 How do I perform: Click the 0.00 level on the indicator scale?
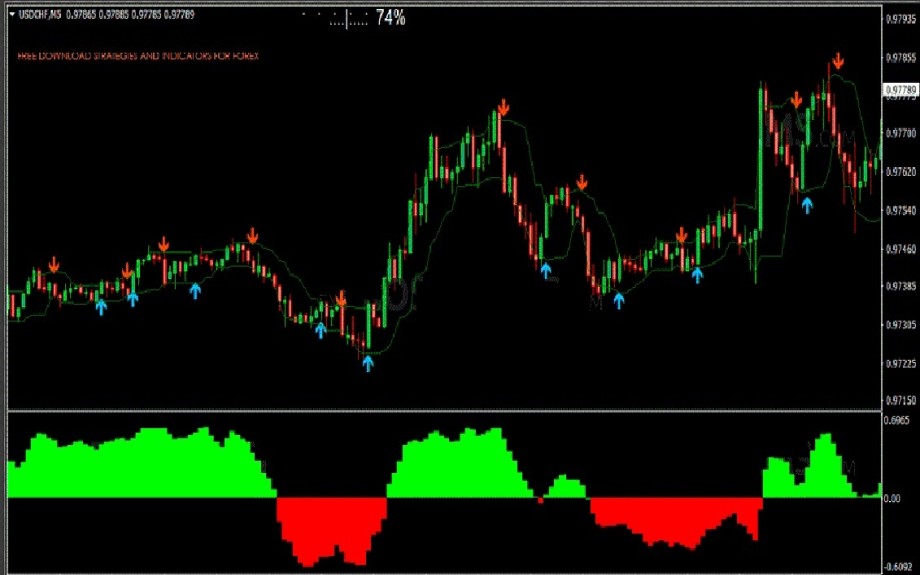895,498
